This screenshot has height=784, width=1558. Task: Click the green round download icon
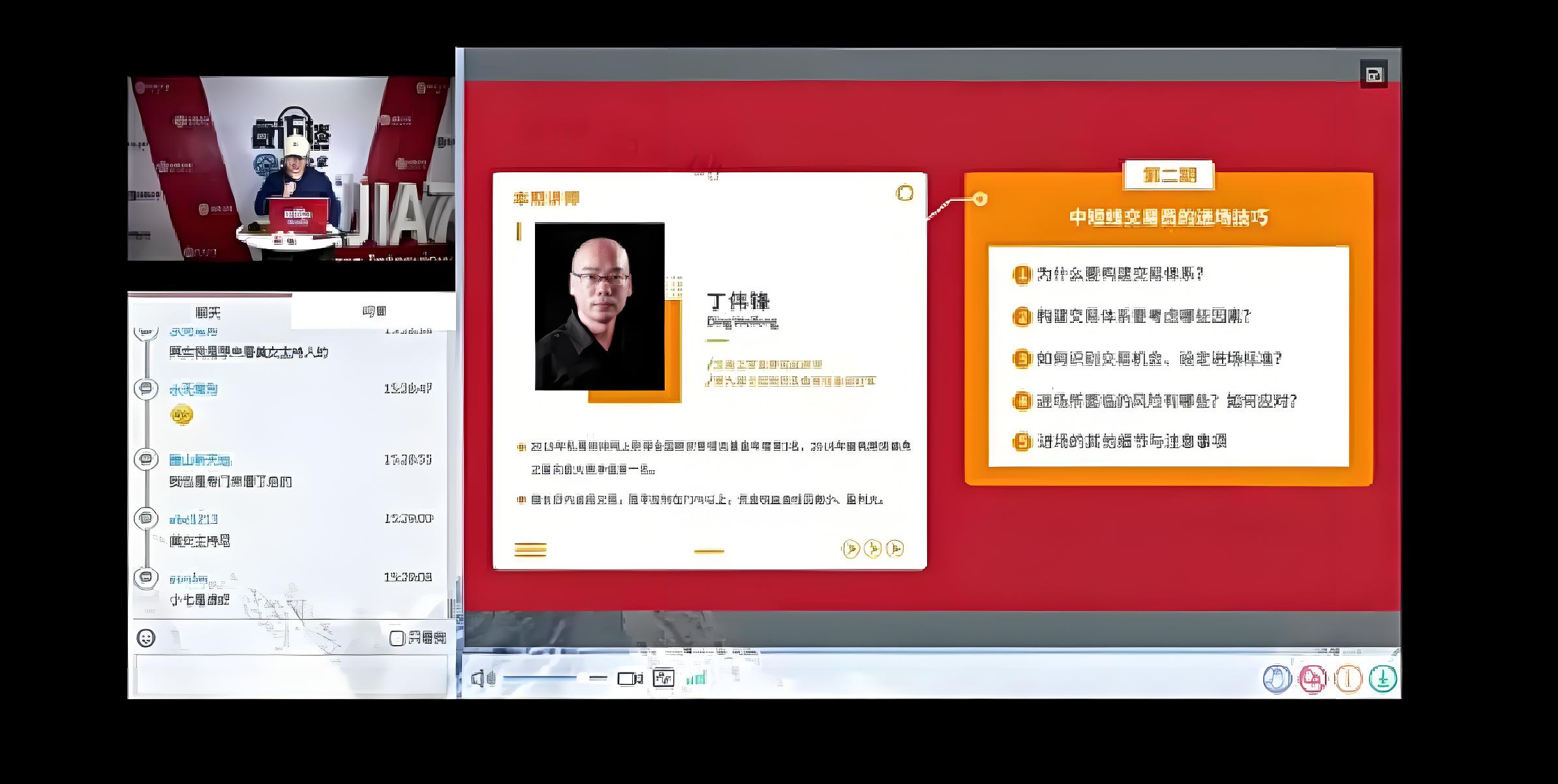click(1382, 679)
